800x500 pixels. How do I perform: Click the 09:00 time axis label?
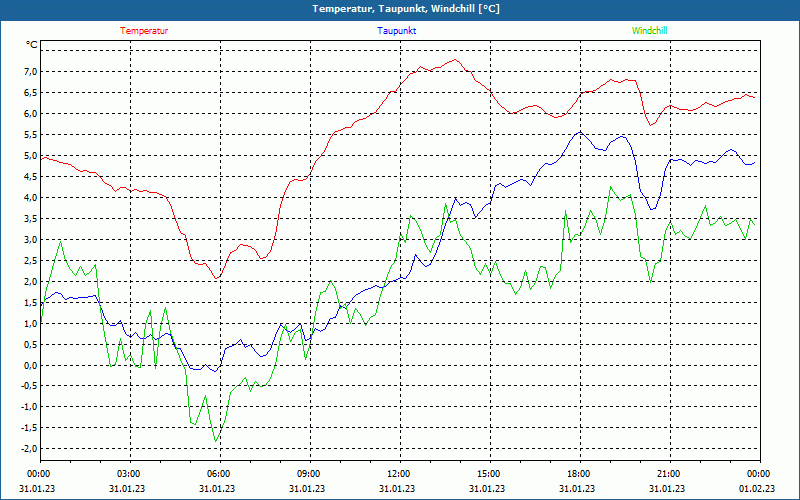pyautogui.click(x=310, y=474)
